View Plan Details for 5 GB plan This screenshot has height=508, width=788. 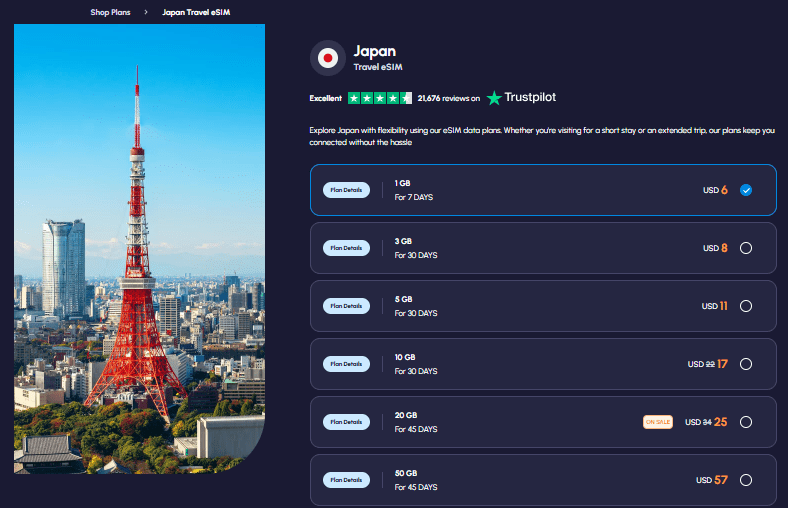tap(347, 306)
